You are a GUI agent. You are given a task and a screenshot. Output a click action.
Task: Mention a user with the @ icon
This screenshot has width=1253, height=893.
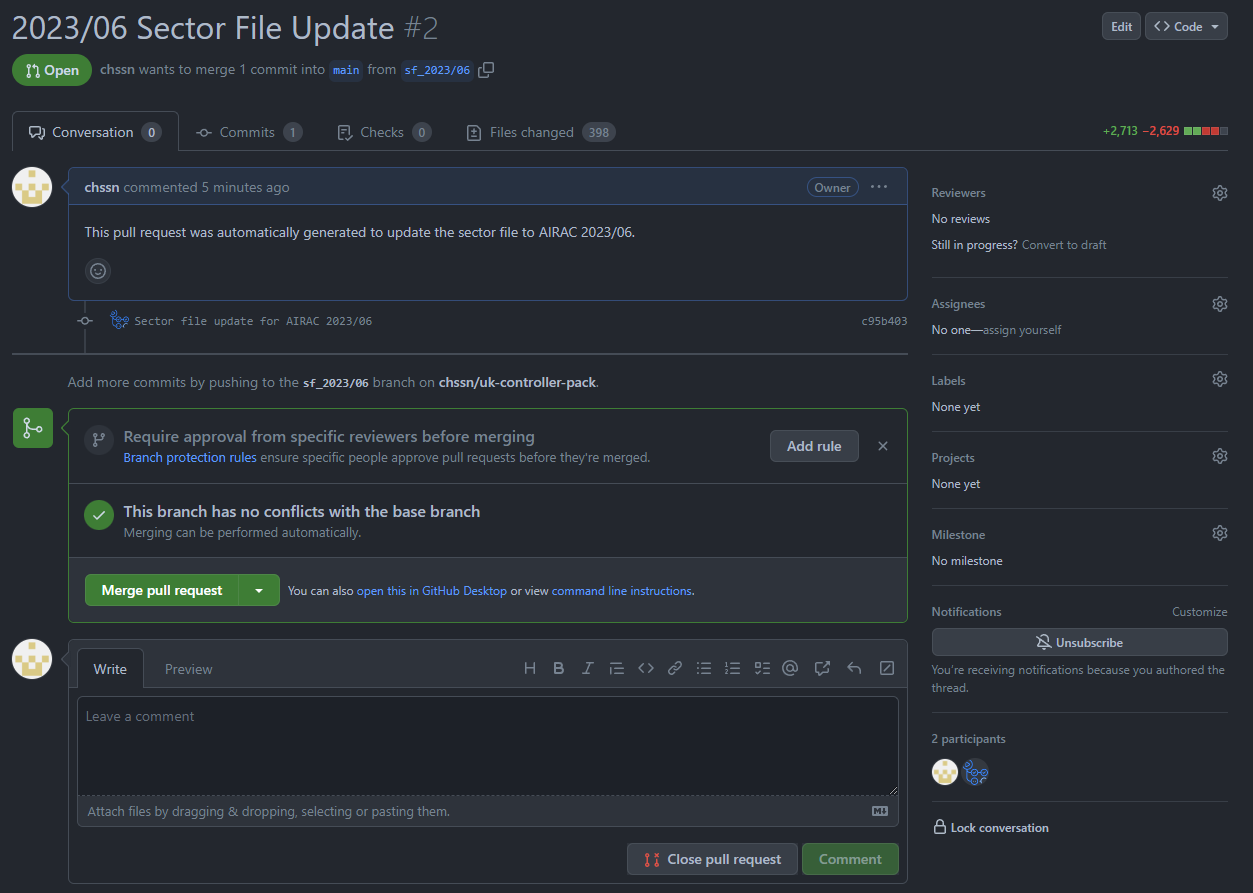pyautogui.click(x=790, y=668)
